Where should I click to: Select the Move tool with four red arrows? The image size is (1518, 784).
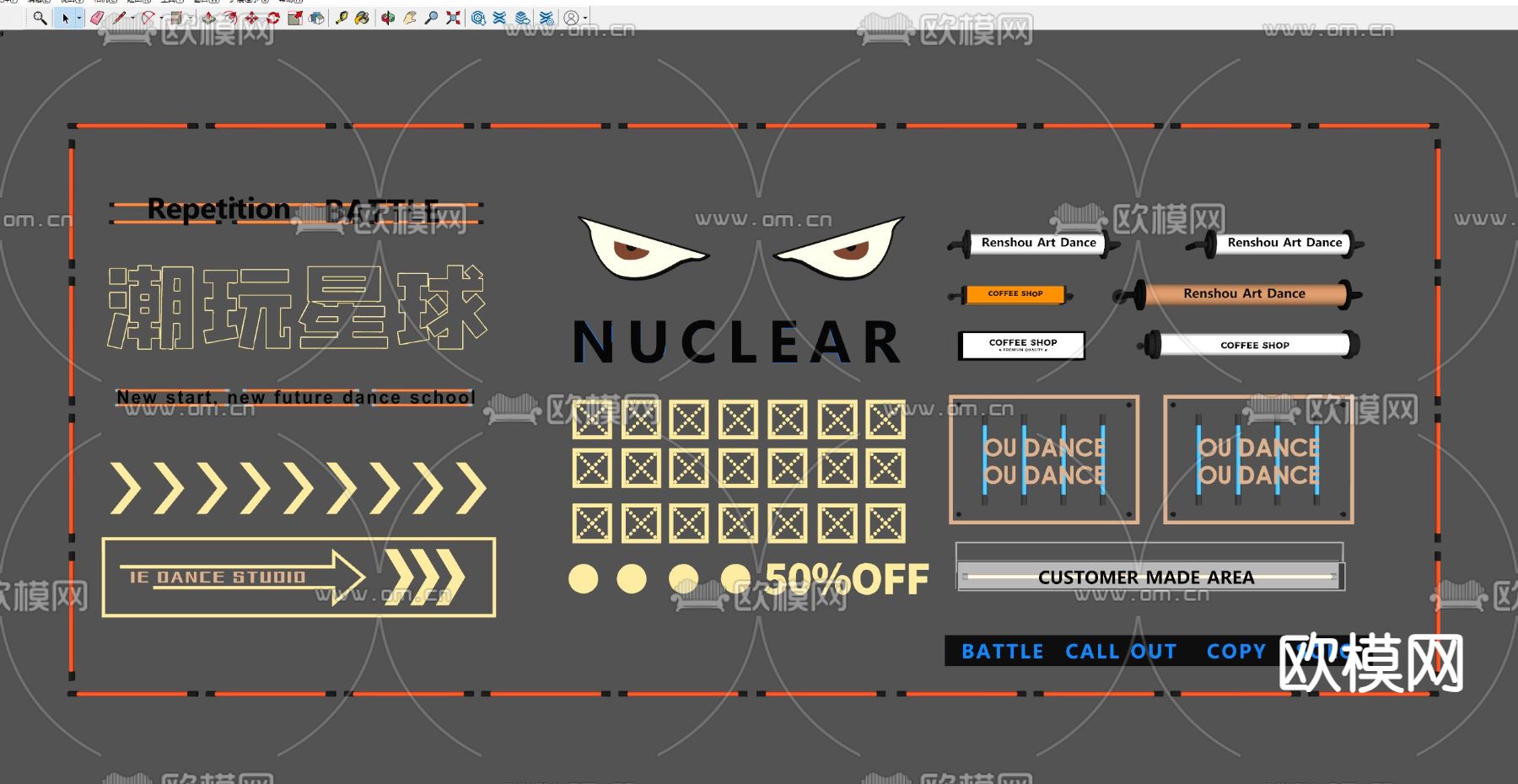point(251,18)
